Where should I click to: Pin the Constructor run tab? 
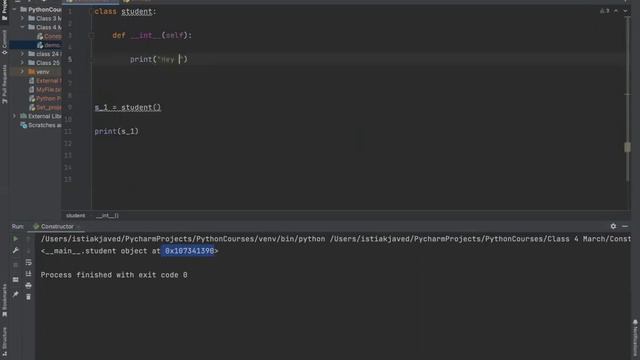click(x=16, y=294)
